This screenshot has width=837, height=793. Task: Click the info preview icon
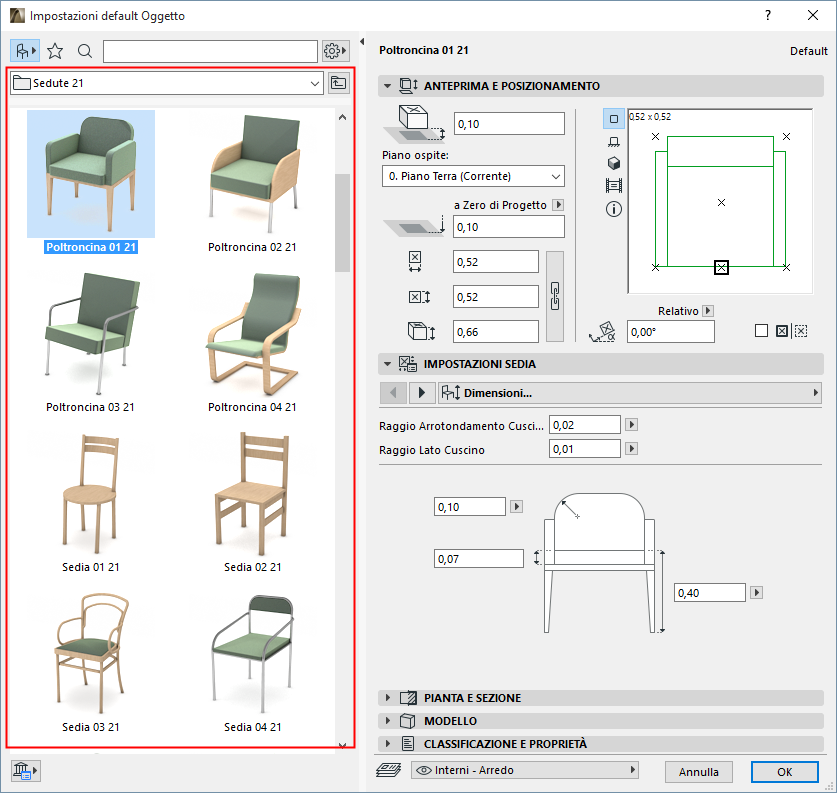pyautogui.click(x=614, y=209)
